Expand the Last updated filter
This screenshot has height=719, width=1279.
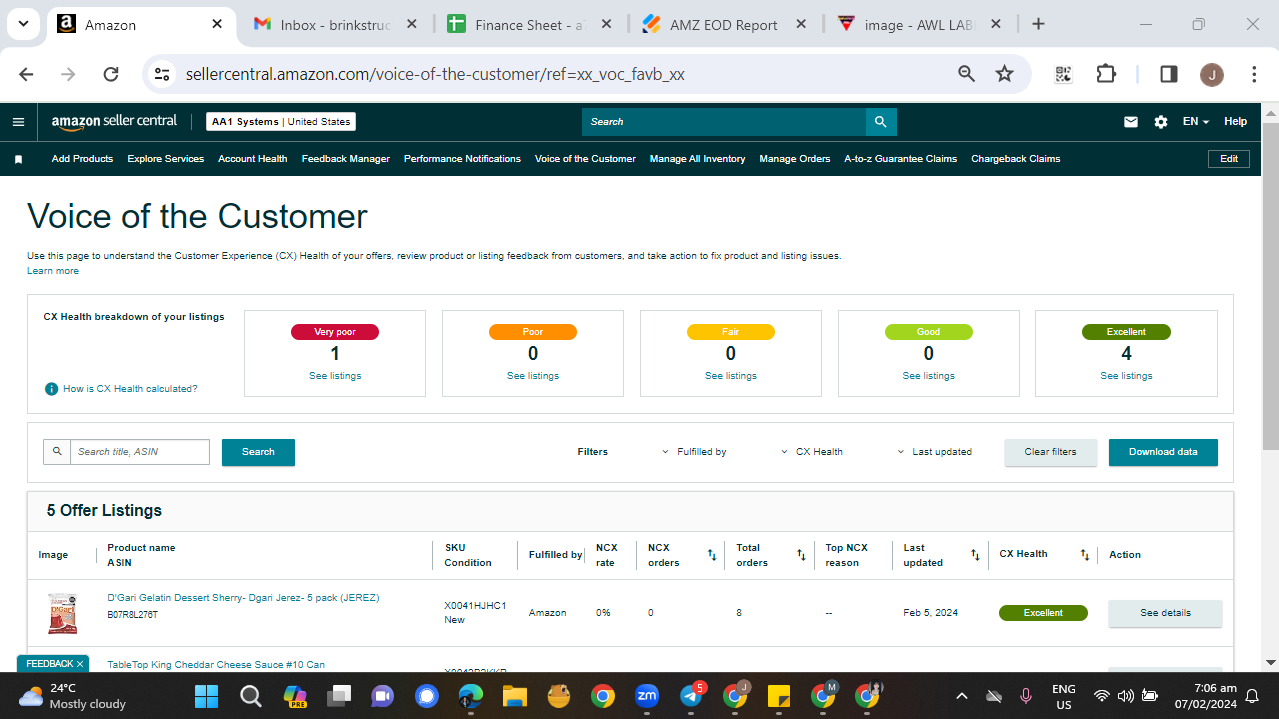click(935, 452)
